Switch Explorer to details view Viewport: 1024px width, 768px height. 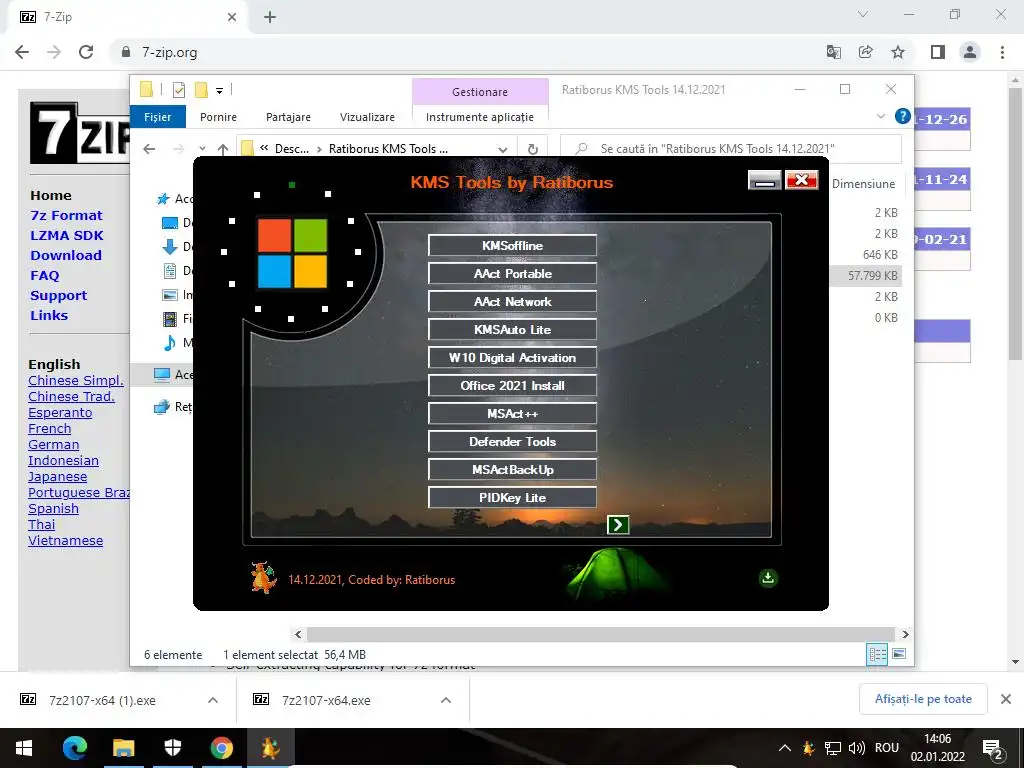pyautogui.click(x=877, y=654)
